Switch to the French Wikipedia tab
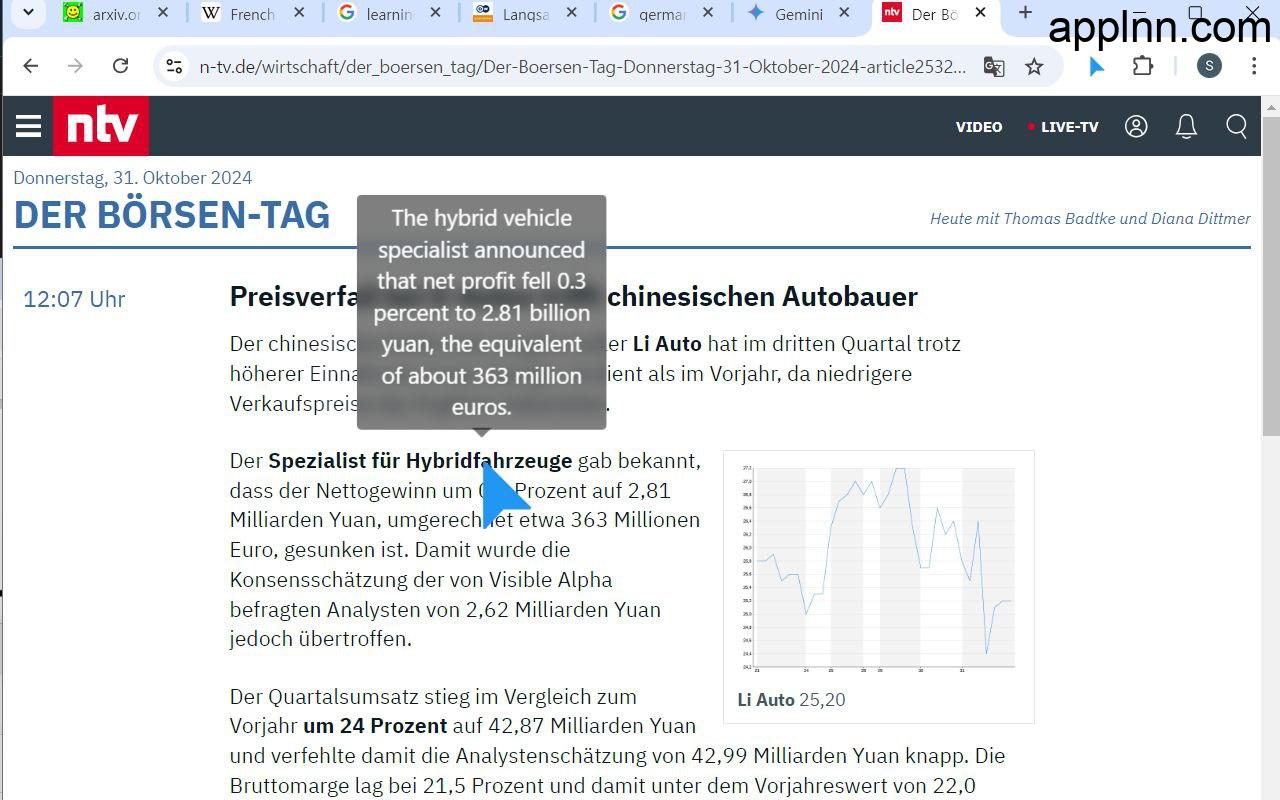 [x=252, y=13]
